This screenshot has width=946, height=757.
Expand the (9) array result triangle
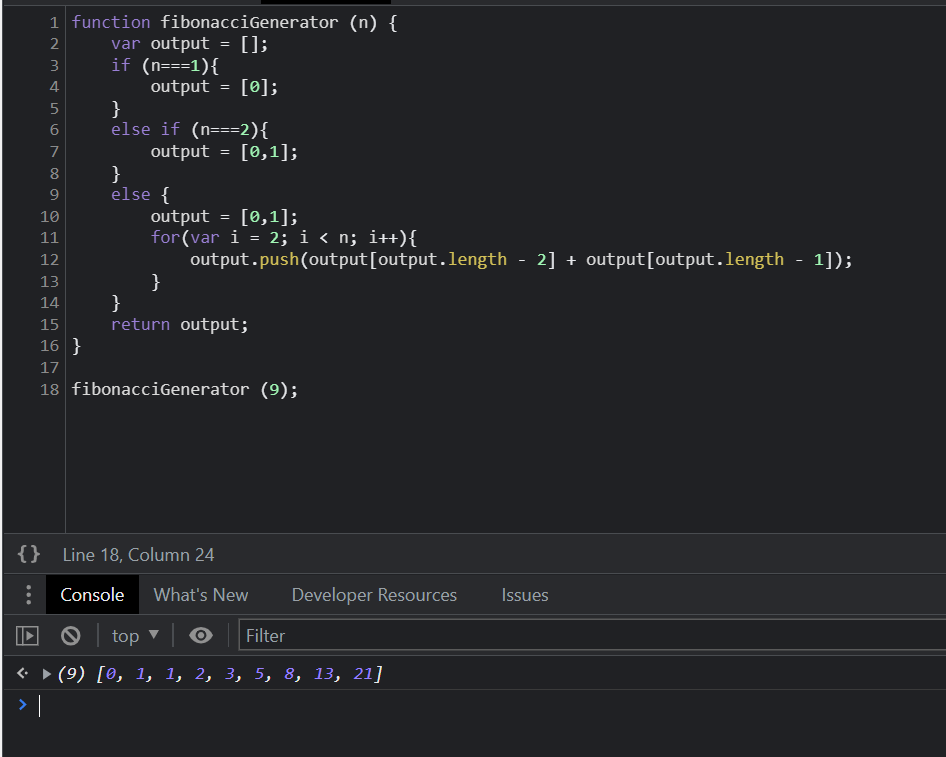[x=46, y=674]
